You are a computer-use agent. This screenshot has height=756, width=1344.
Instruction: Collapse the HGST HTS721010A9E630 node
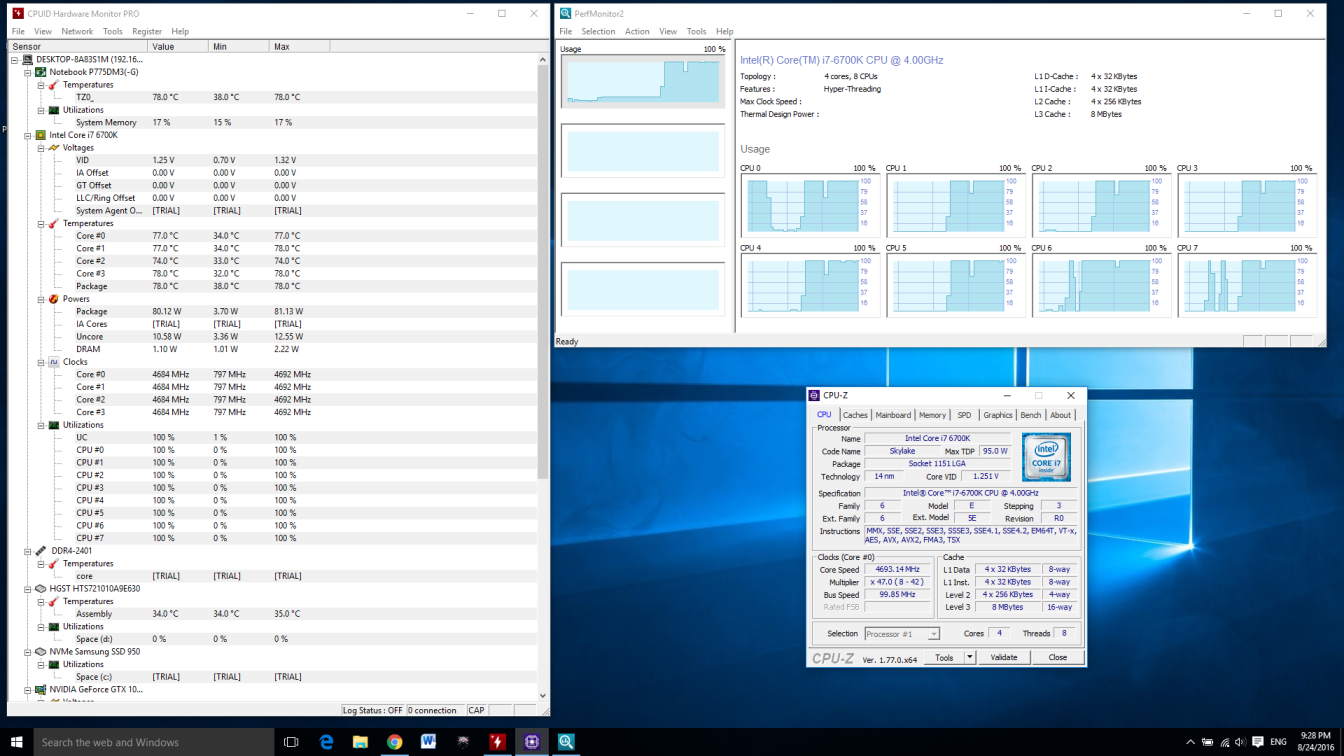(x=28, y=589)
